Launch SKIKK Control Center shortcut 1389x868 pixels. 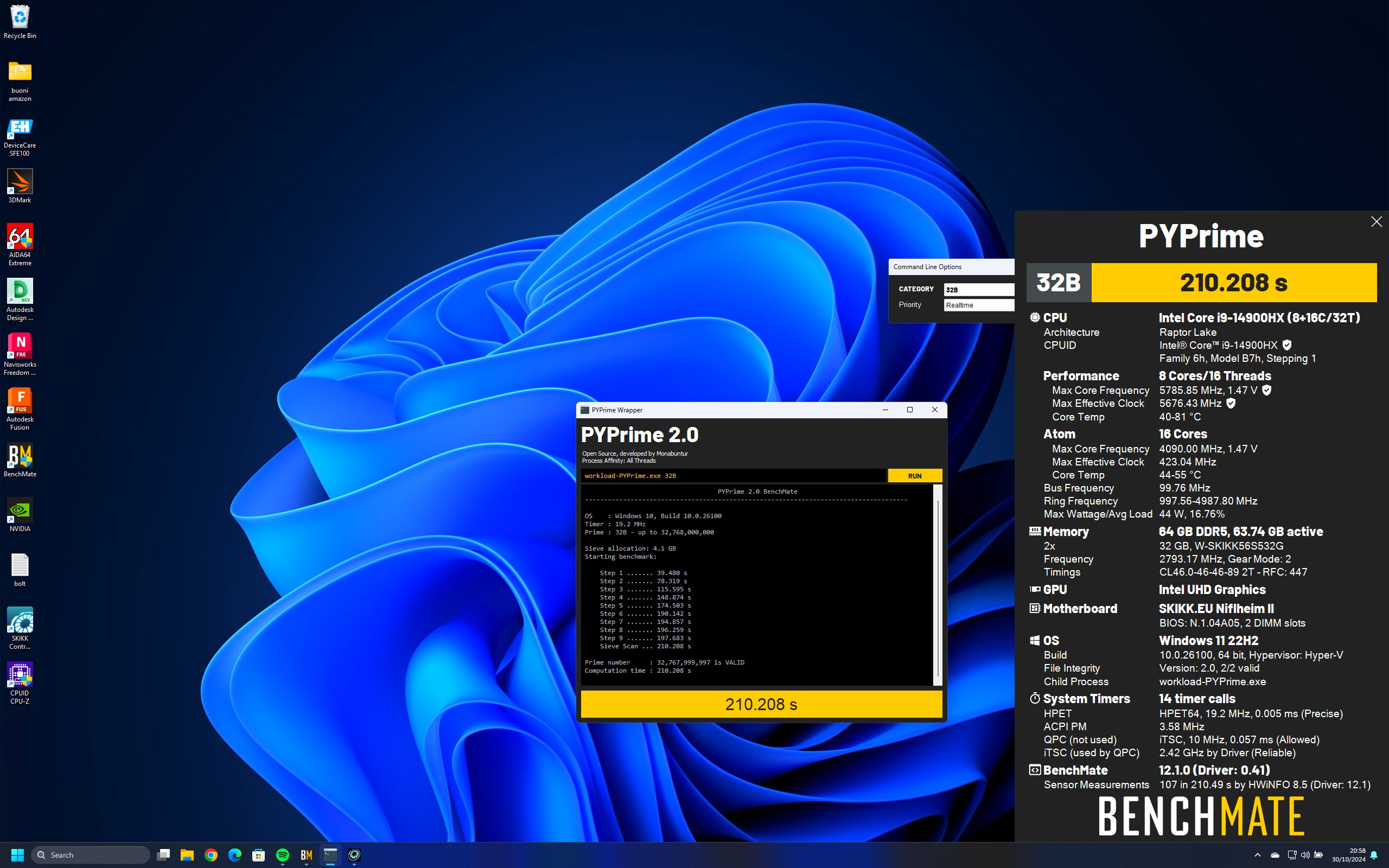[20, 628]
